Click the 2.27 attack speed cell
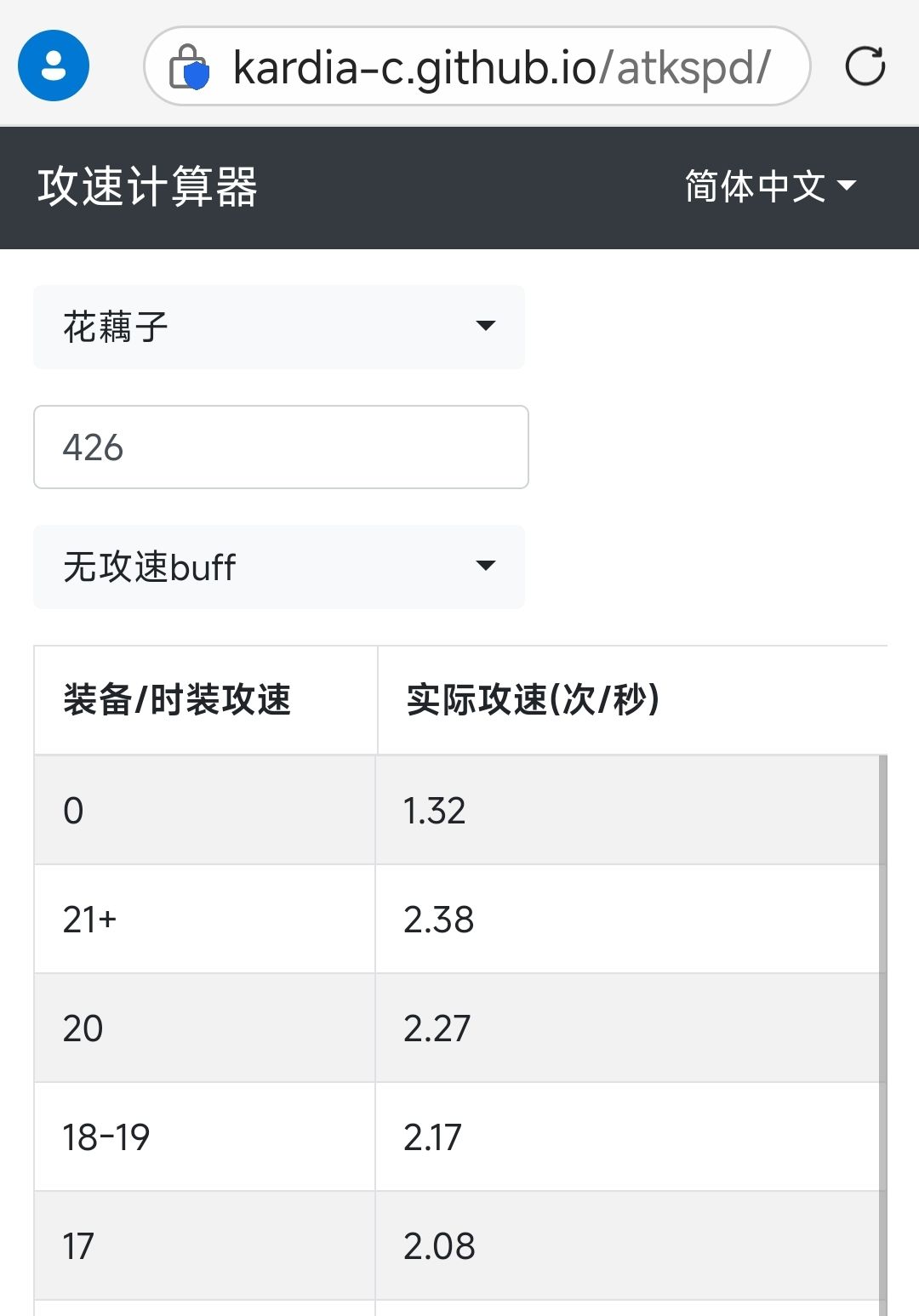Screen dimensions: 919x1316 437,1028
